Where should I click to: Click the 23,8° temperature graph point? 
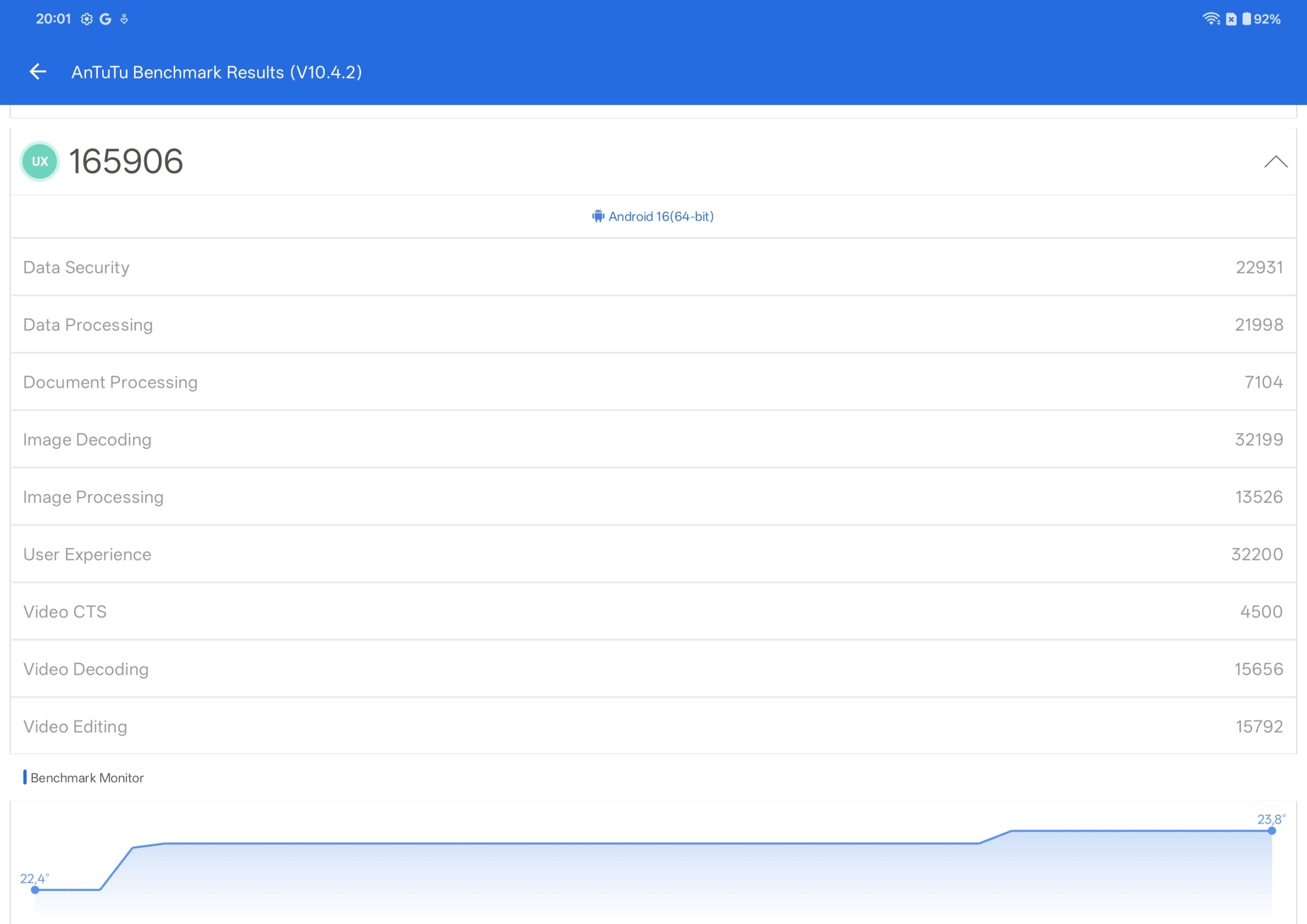point(1272,831)
